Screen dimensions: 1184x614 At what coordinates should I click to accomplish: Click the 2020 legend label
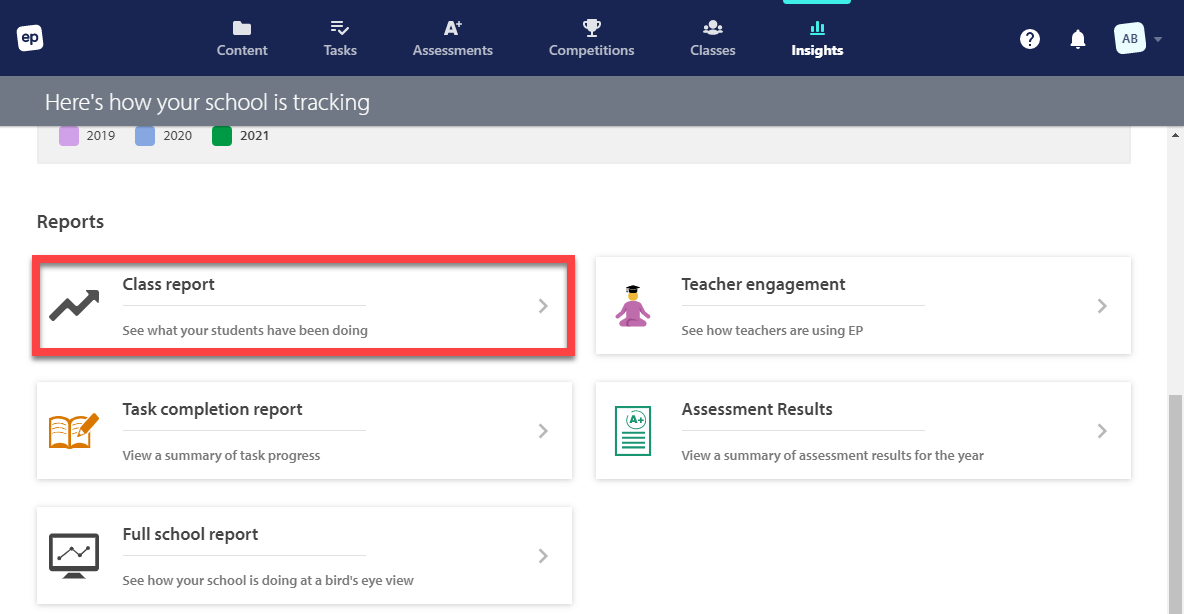(x=177, y=136)
